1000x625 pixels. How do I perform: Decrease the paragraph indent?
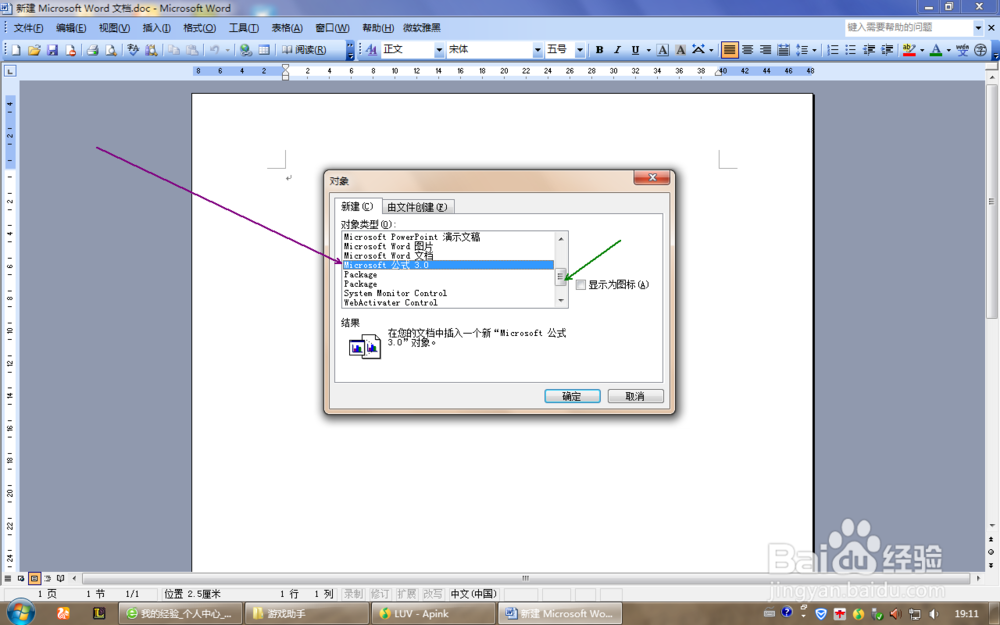(869, 50)
